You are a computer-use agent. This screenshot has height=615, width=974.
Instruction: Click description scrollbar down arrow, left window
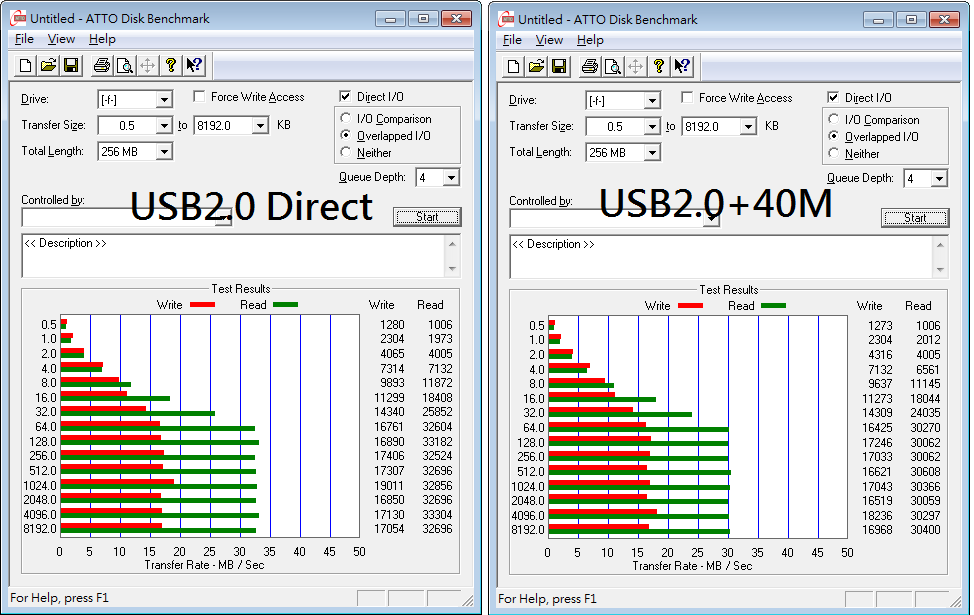452,269
